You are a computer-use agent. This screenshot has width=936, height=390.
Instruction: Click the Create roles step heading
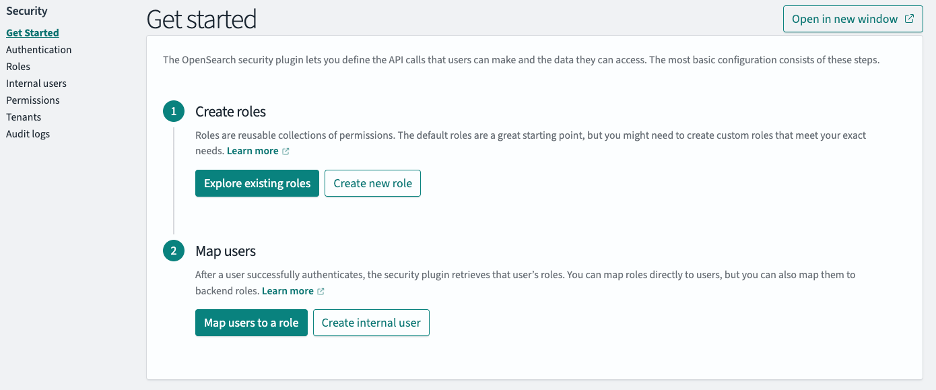(x=230, y=112)
